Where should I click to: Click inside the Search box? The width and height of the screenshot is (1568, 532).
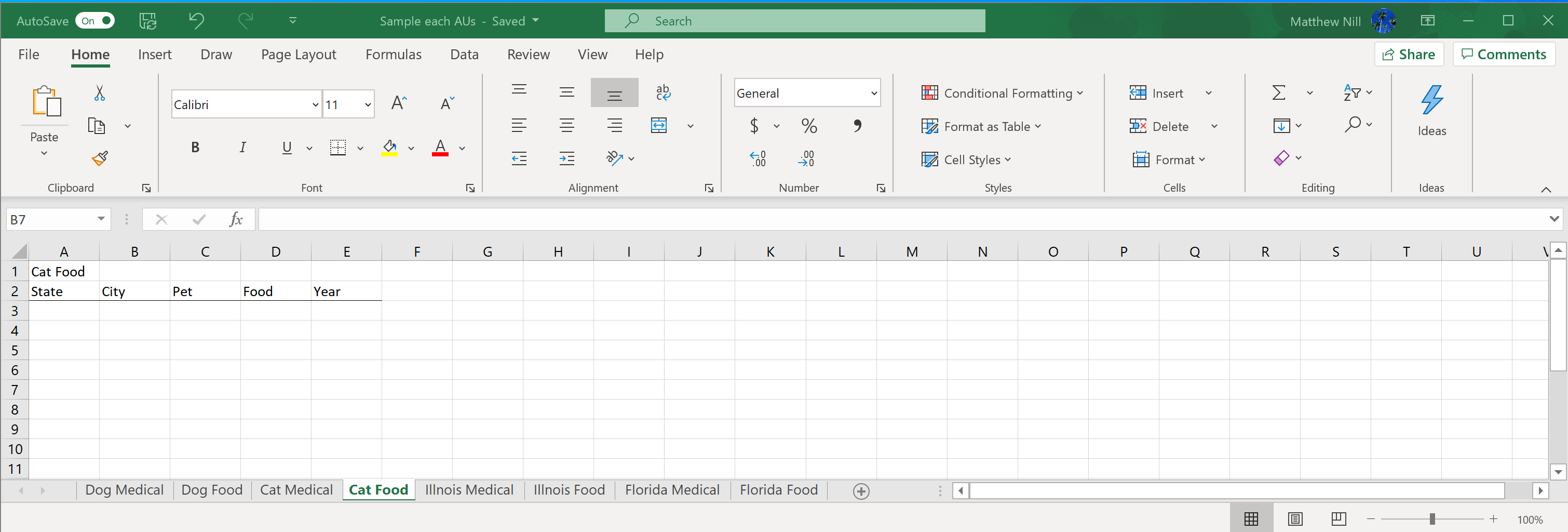tap(795, 21)
